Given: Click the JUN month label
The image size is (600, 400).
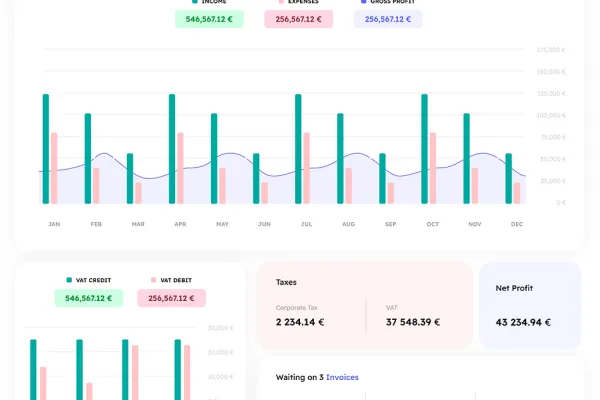Looking at the screenshot, I should [x=264, y=224].
